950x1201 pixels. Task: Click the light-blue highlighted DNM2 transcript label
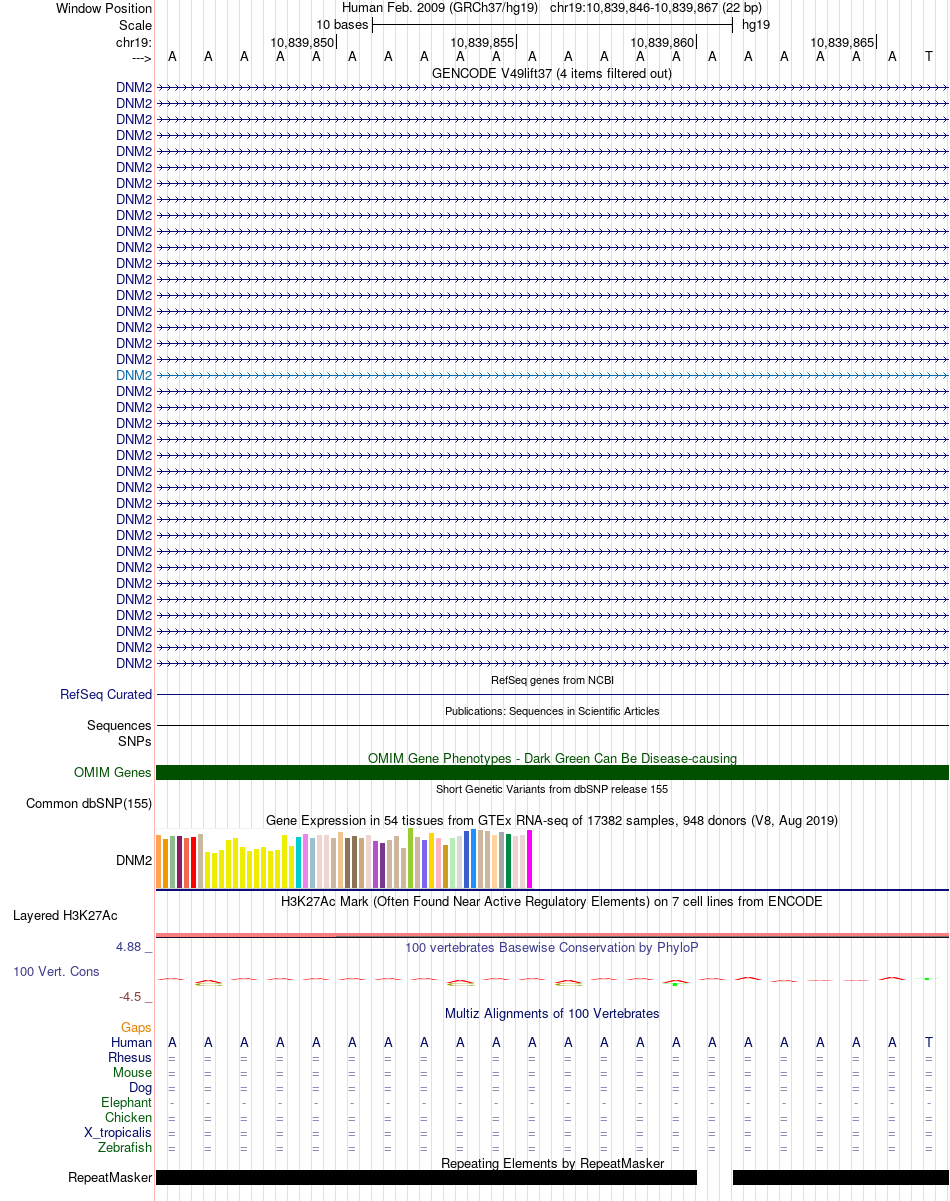pos(134,375)
